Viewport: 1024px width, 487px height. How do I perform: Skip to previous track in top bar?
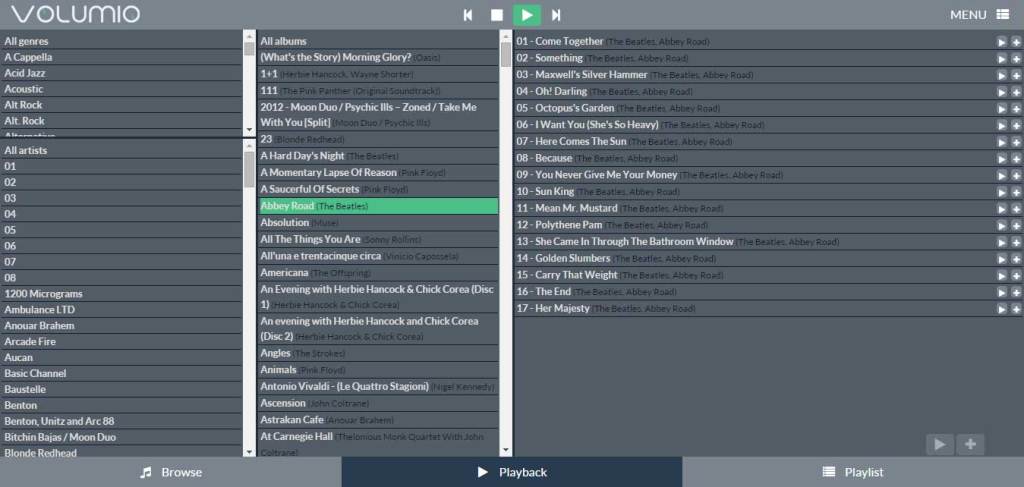(467, 15)
